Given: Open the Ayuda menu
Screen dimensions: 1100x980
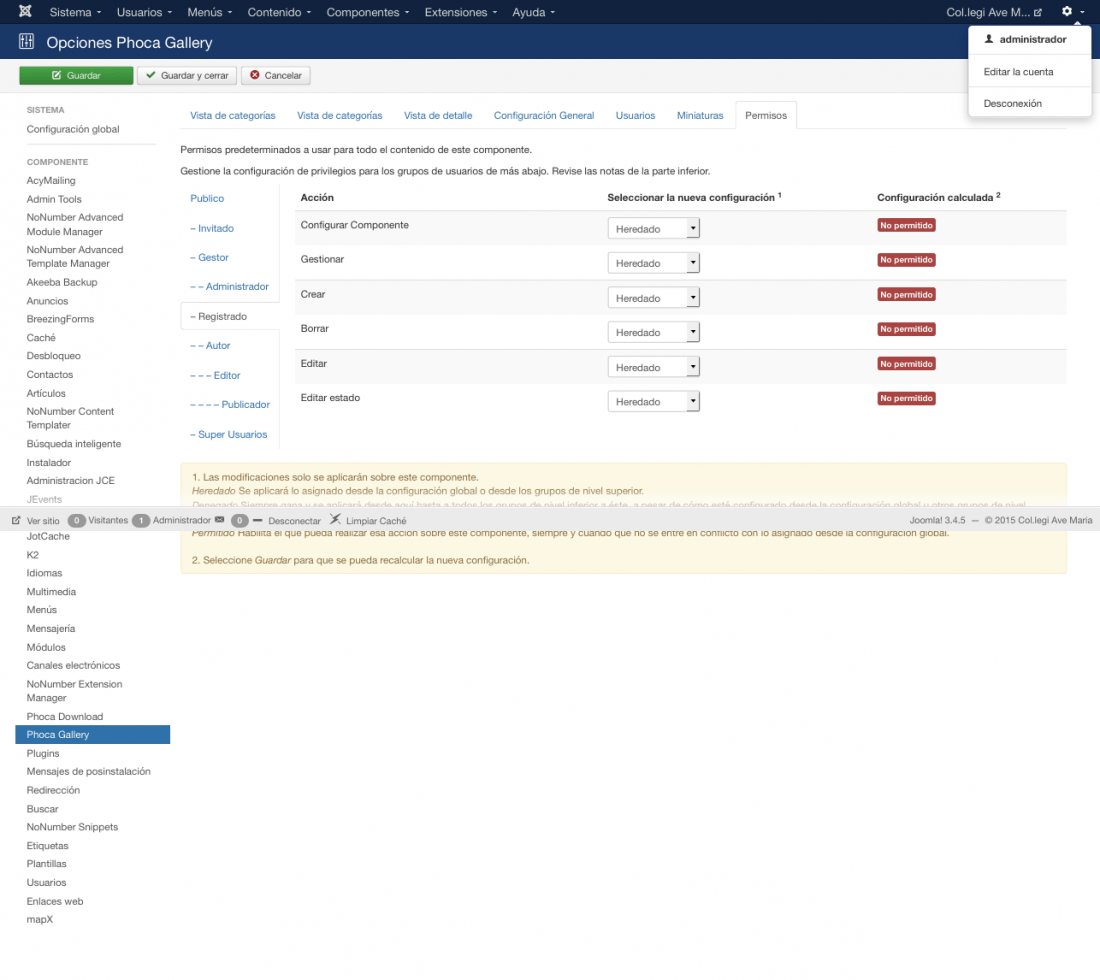Looking at the screenshot, I should (533, 12).
